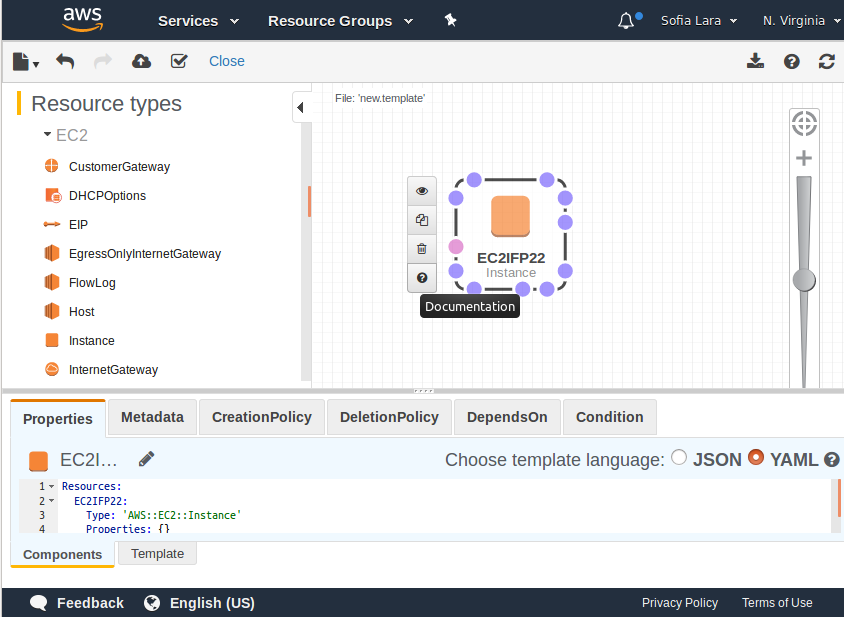844x617 pixels.
Task: Click the duplicate icon beside EC2IFP22
Action: [422, 220]
